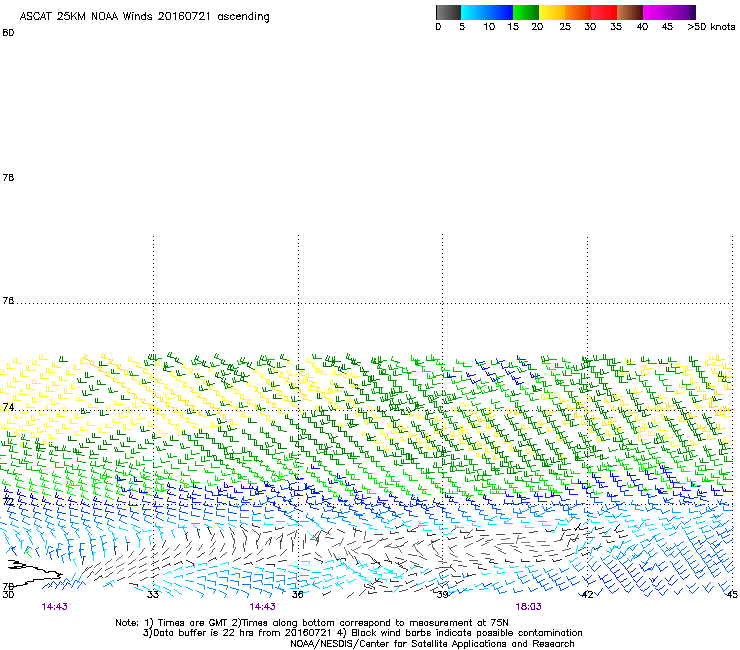The image size is (740, 650).
Task: Click the black coastline outline near longitude 30
Action: (33, 574)
